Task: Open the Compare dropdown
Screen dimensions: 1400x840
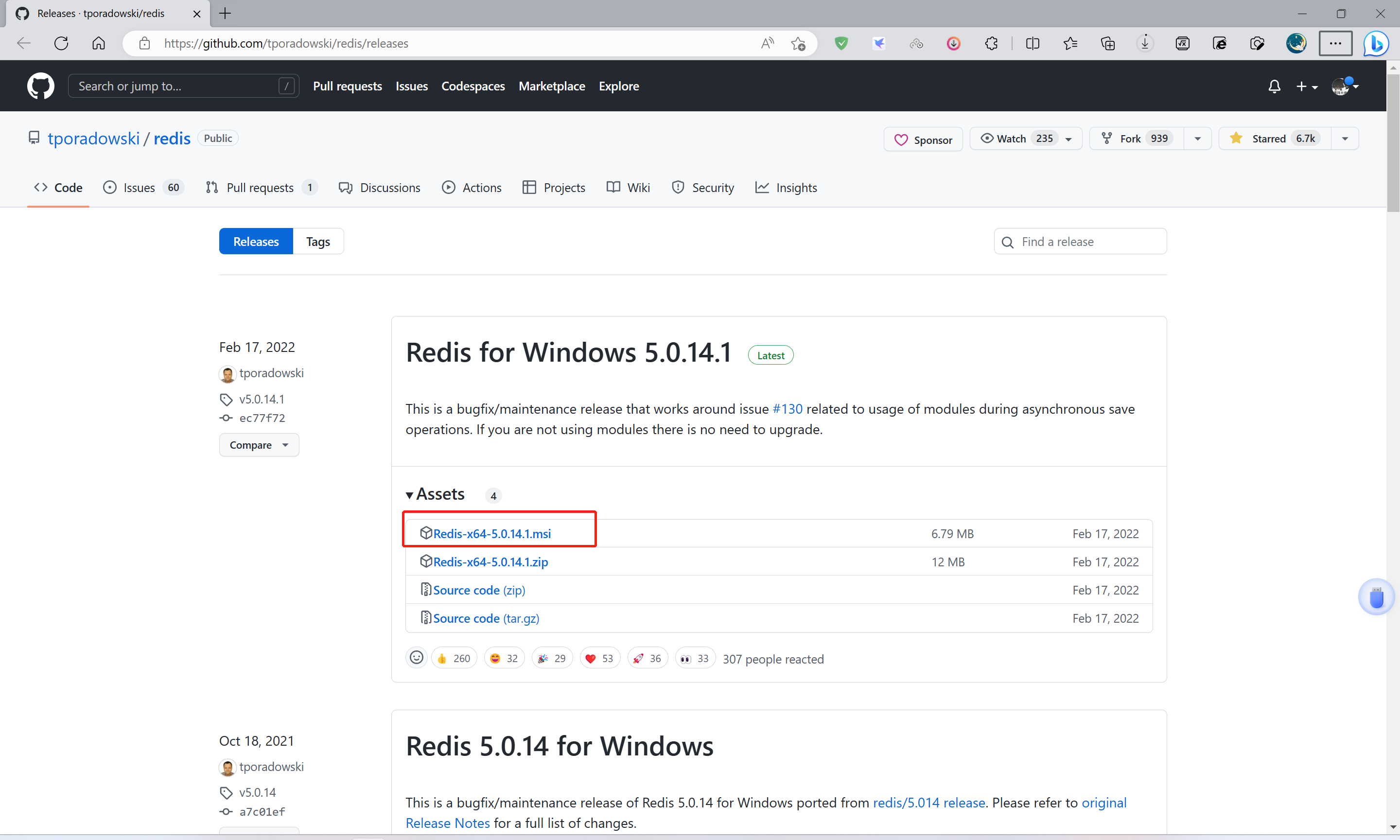Action: 259,445
